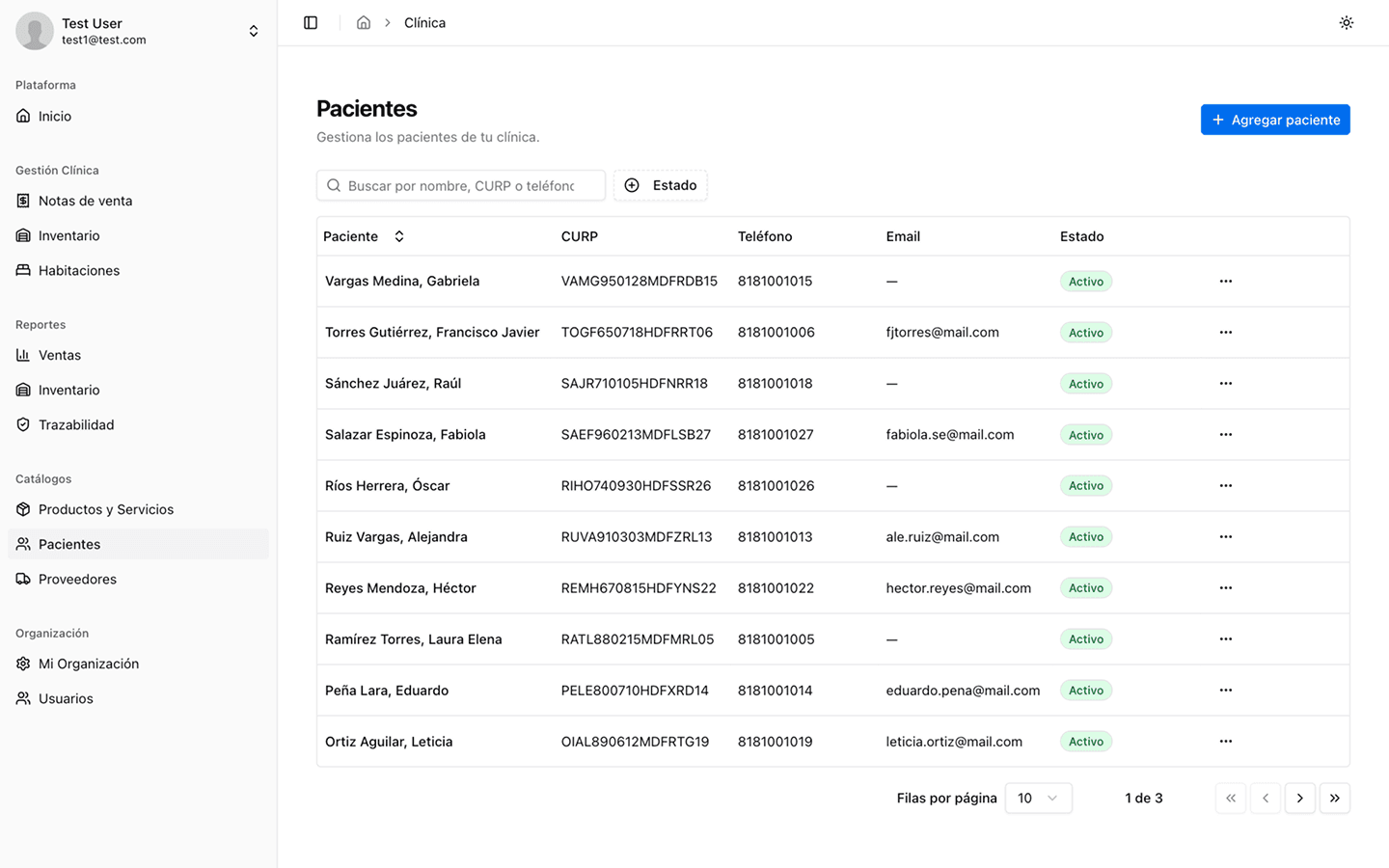The height and width of the screenshot is (868, 1389).
Task: Switch theme with the sun icon
Action: pyautogui.click(x=1346, y=23)
